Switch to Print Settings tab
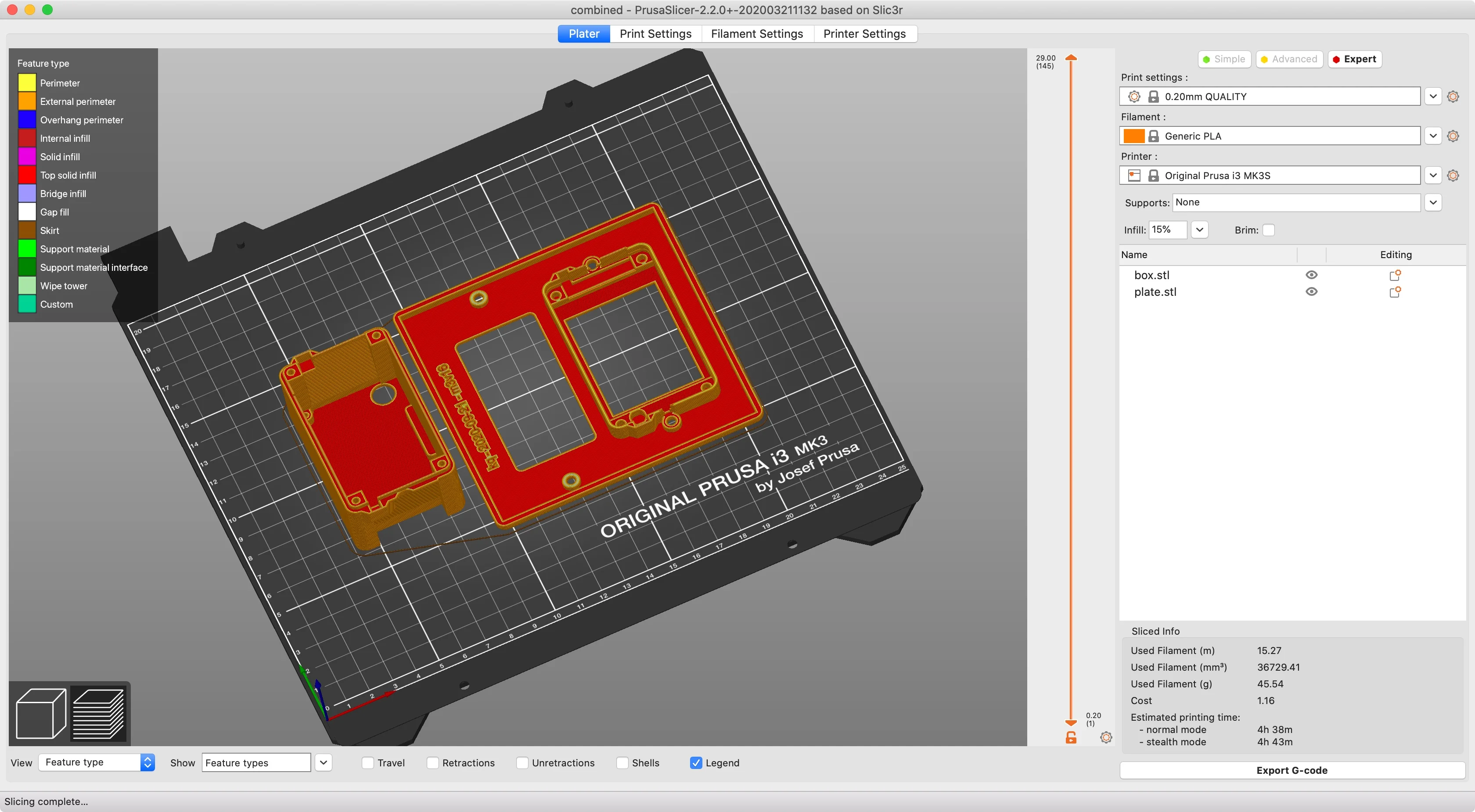1475x812 pixels. (655, 34)
